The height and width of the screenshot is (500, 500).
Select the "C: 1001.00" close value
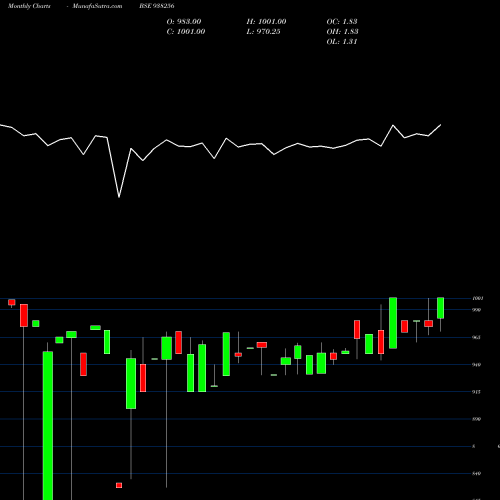(186, 32)
